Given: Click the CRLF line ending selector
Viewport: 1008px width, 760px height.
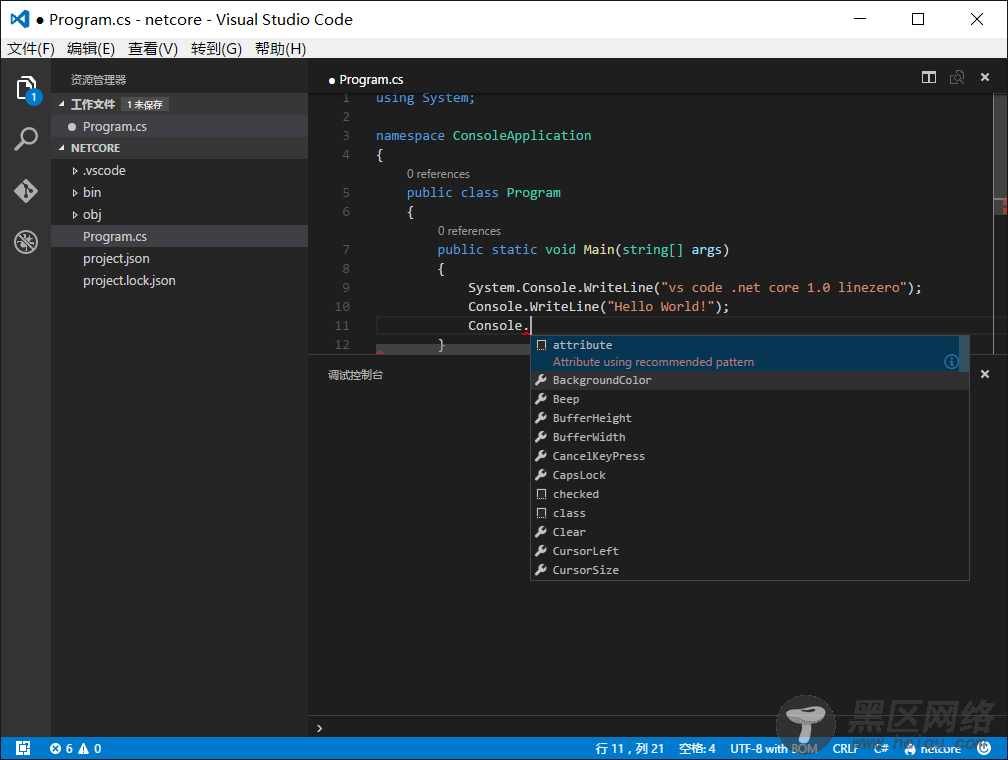Looking at the screenshot, I should point(845,748).
